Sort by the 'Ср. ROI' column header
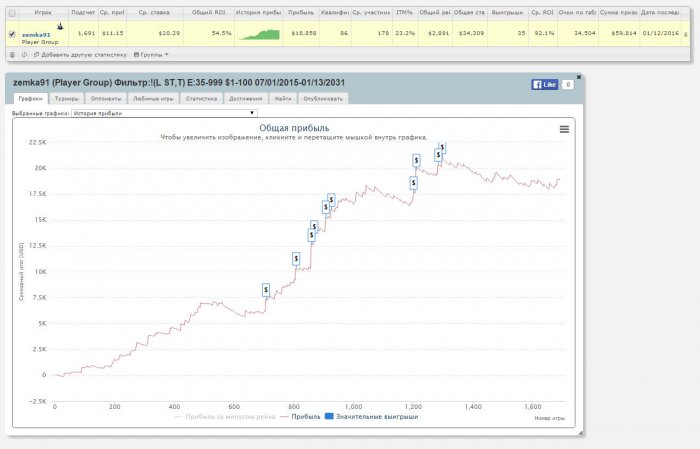The width and height of the screenshot is (700, 449). (x=542, y=13)
